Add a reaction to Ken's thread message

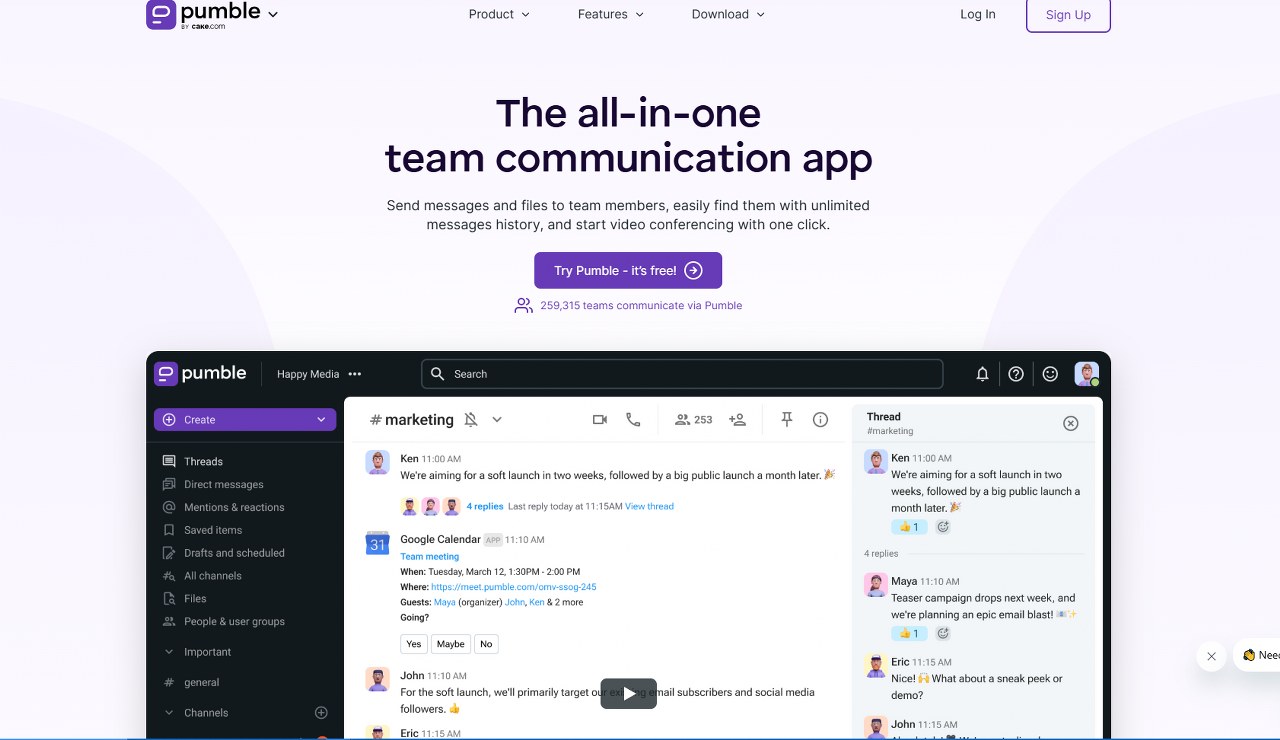pos(943,527)
